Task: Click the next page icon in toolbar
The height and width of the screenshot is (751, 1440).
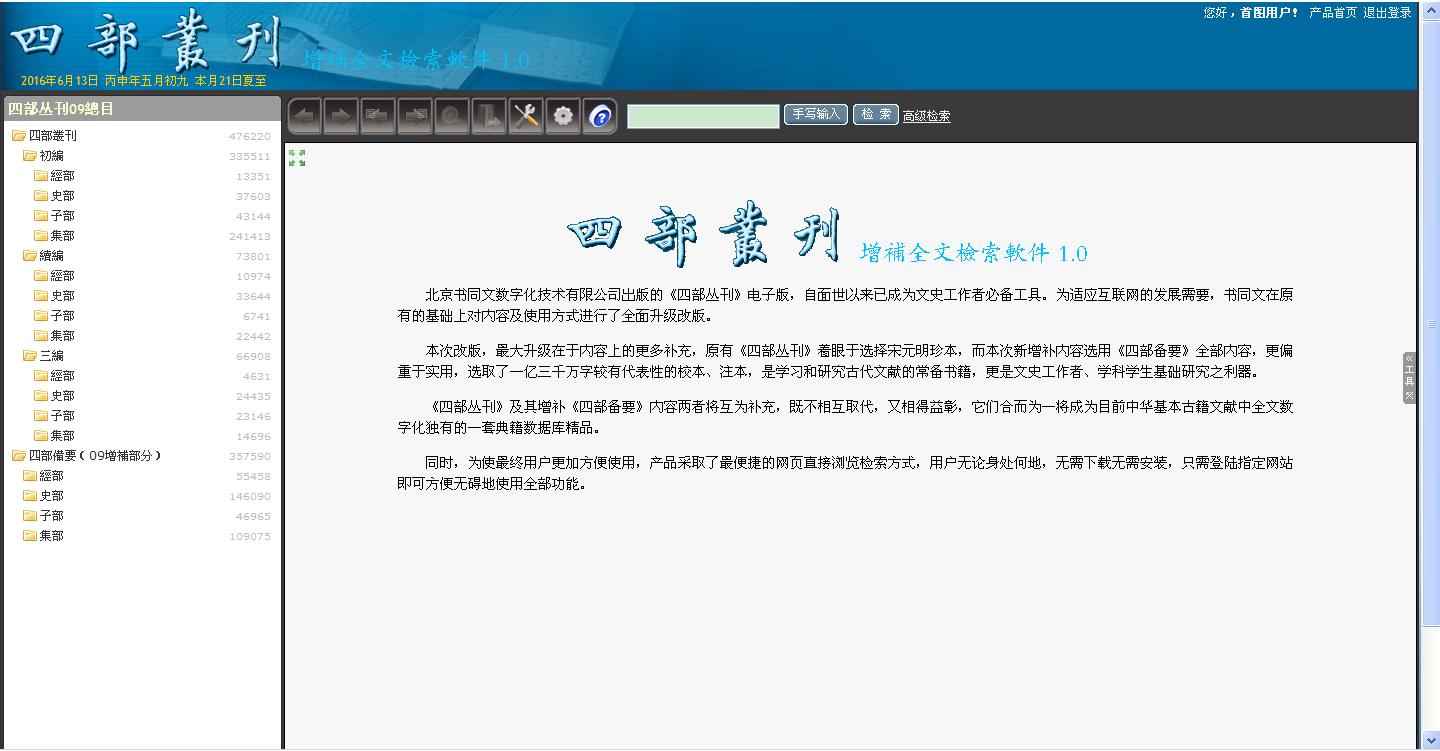Action: [x=415, y=116]
